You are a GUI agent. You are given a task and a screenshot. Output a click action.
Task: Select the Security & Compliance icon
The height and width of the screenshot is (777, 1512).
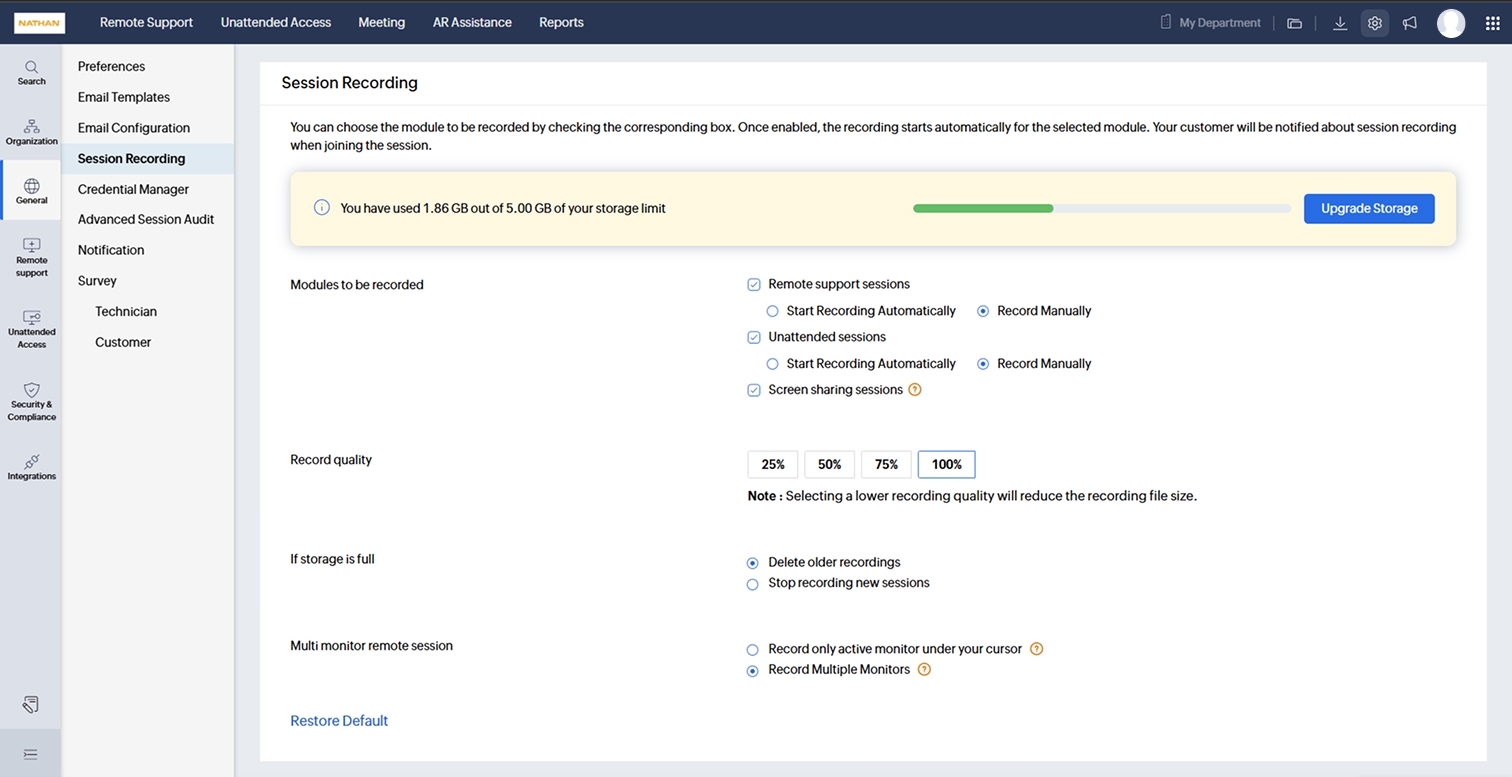point(31,401)
